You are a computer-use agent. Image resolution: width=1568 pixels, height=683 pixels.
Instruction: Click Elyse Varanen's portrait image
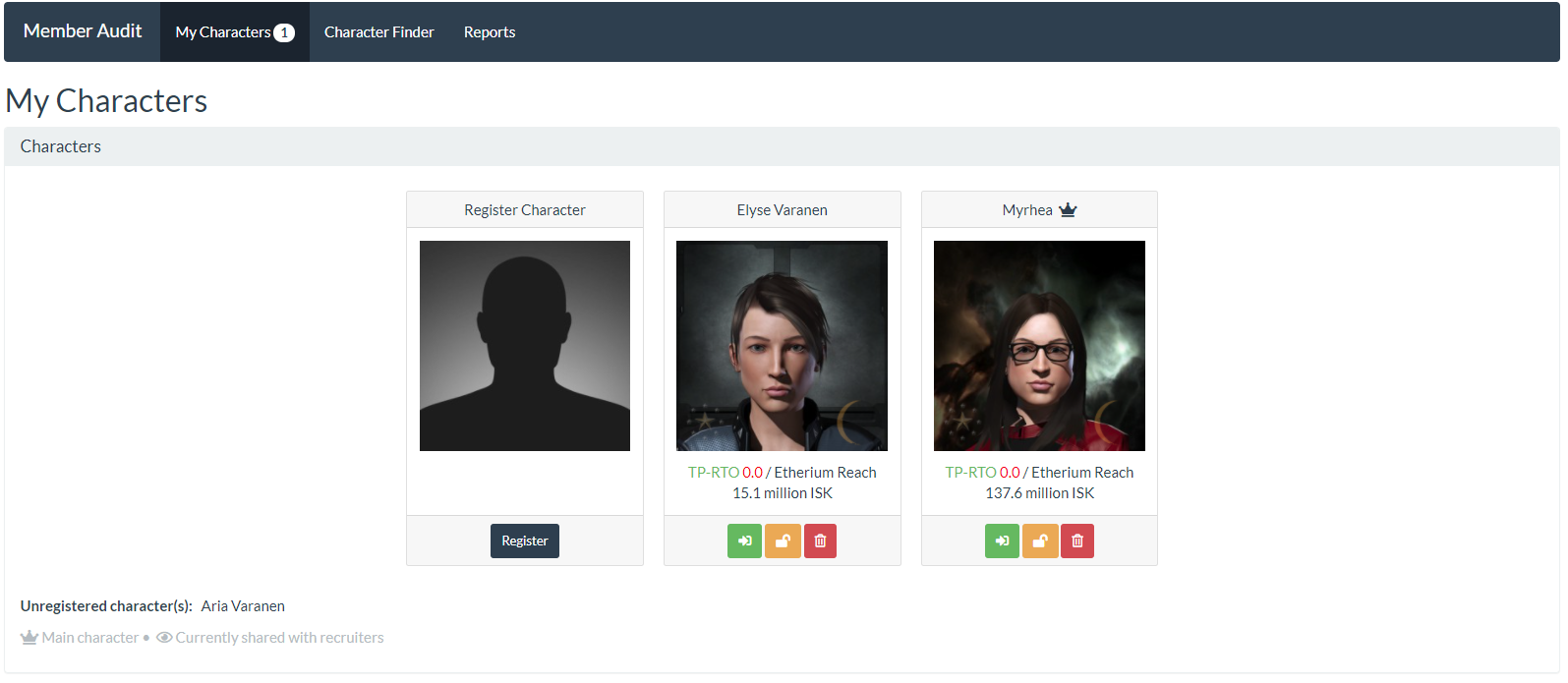point(782,346)
